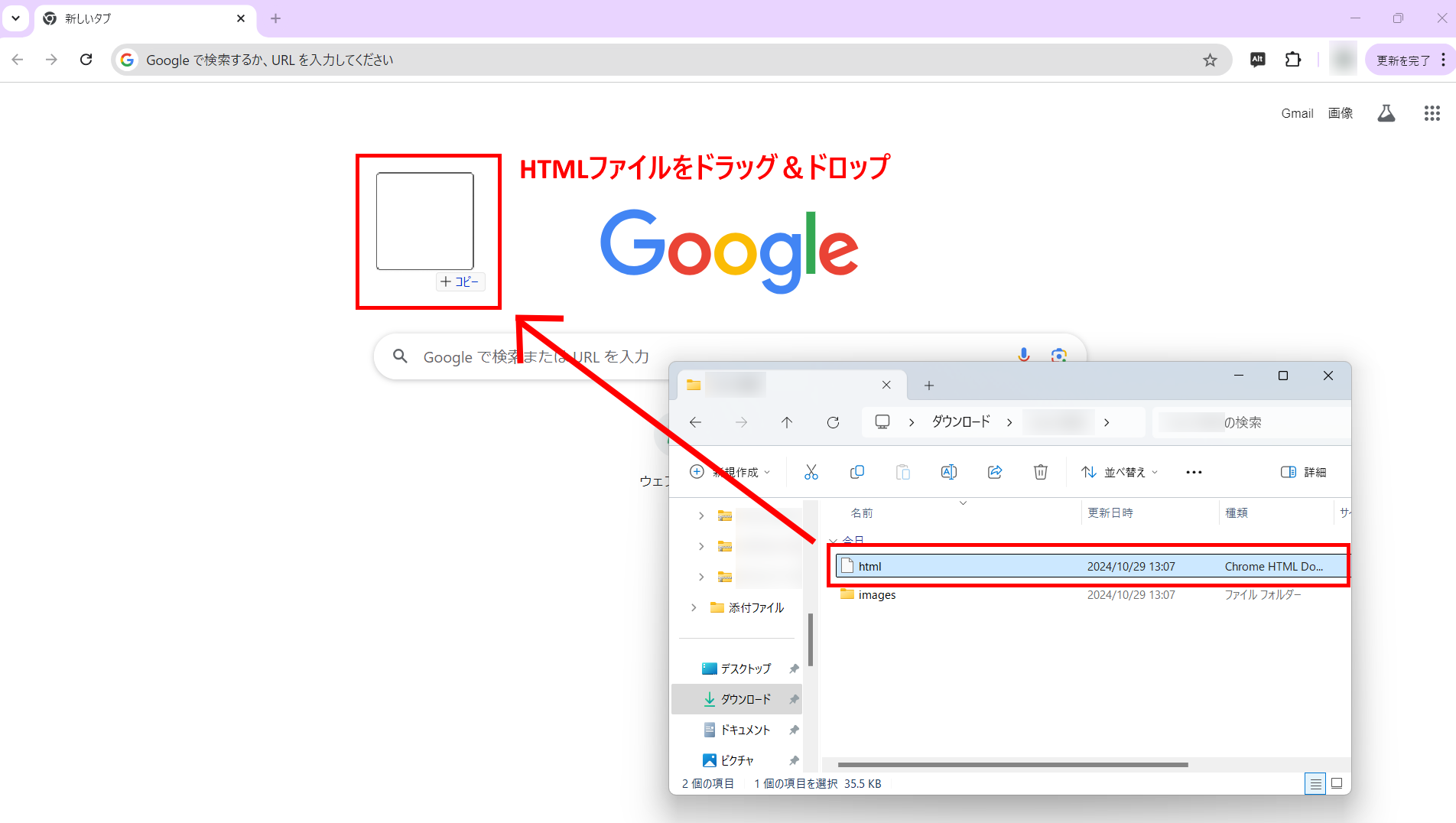
Task: Click the Alt extension icon in Chrome's toolbar
Action: (x=1258, y=60)
